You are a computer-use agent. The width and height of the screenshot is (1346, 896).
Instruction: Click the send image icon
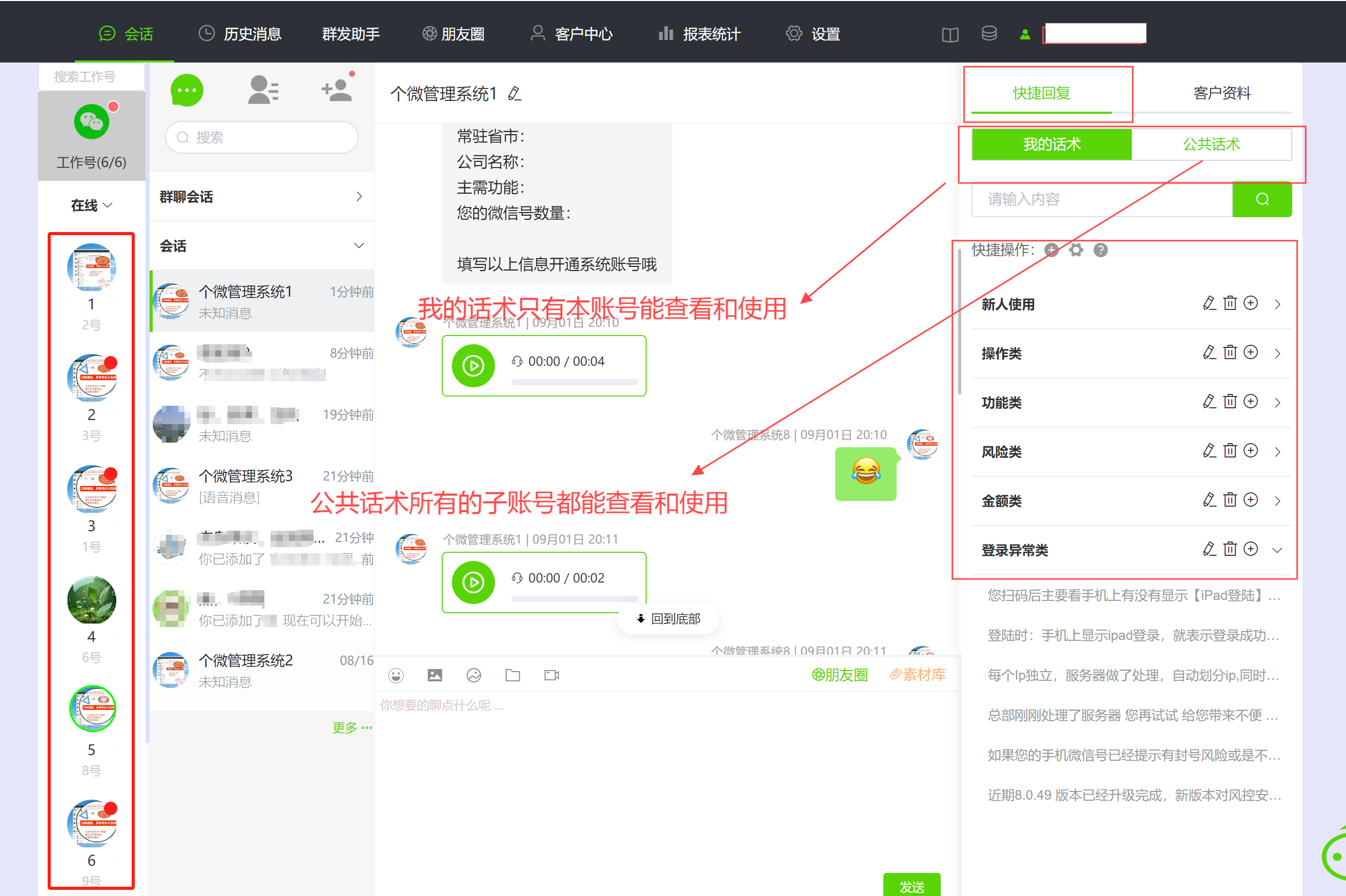pos(434,675)
